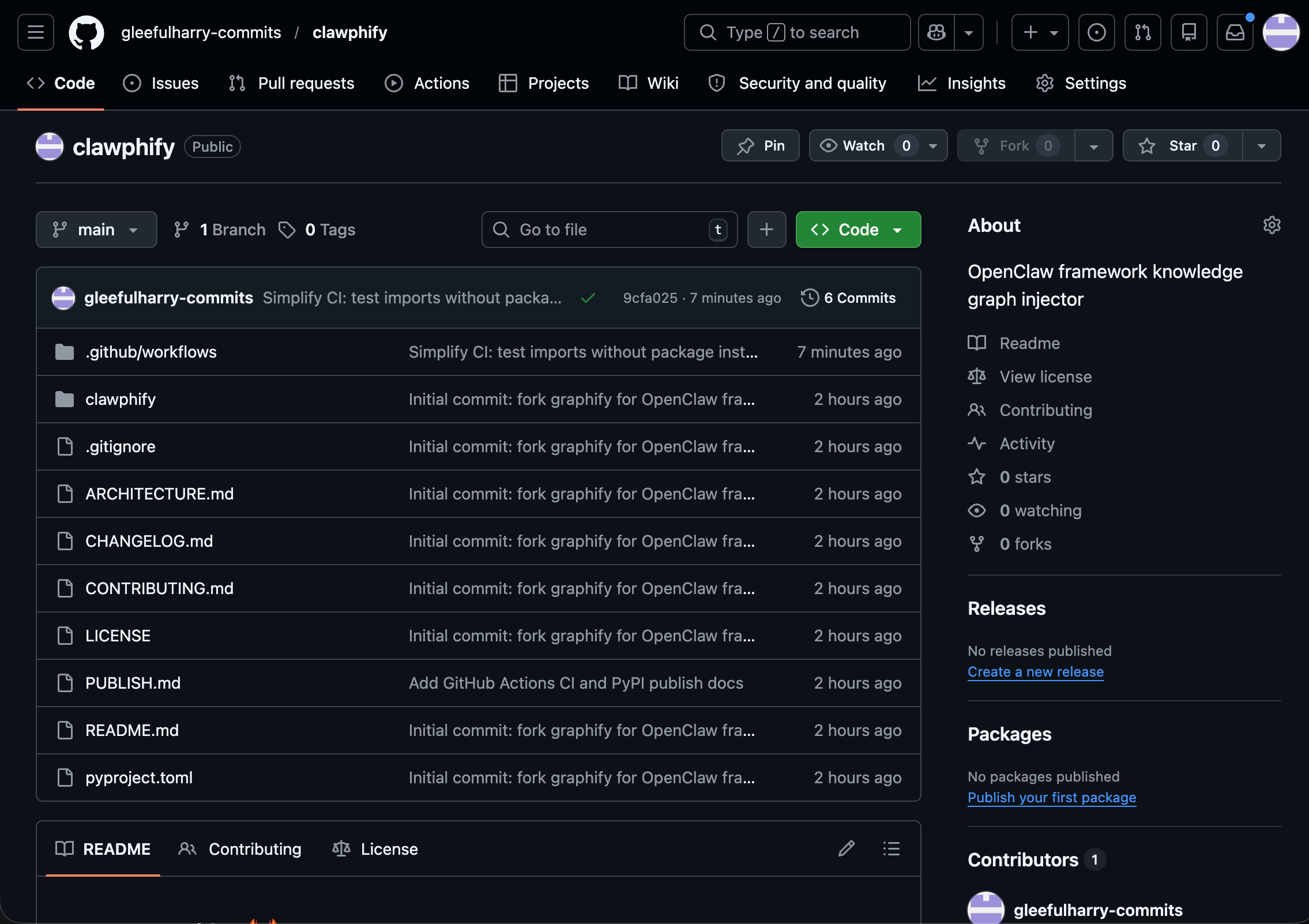Switch to the Actions tab
This screenshot has height=924, width=1309.
(427, 83)
